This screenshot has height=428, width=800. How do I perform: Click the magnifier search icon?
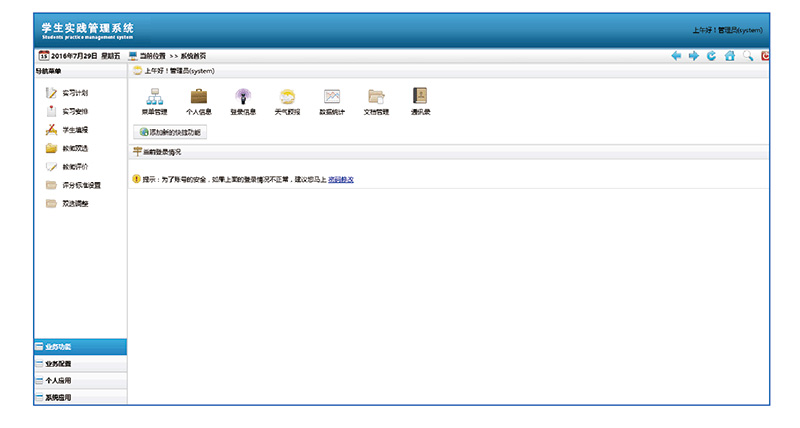point(747,56)
